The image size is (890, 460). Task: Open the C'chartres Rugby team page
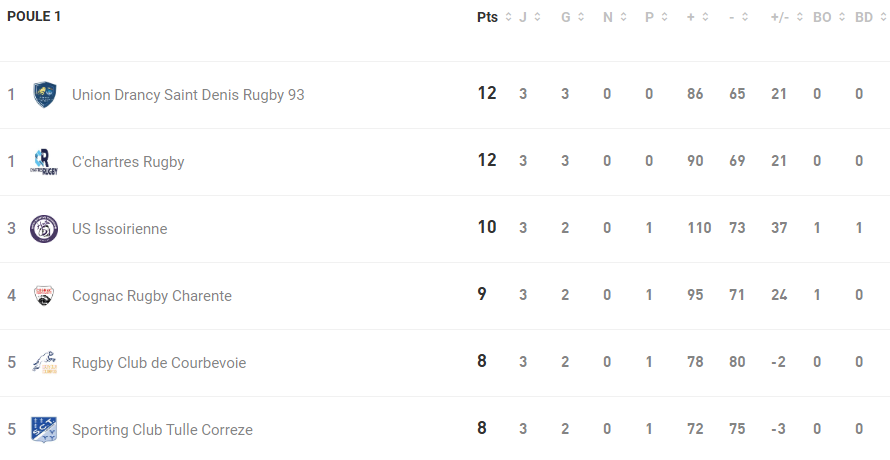tap(128, 162)
